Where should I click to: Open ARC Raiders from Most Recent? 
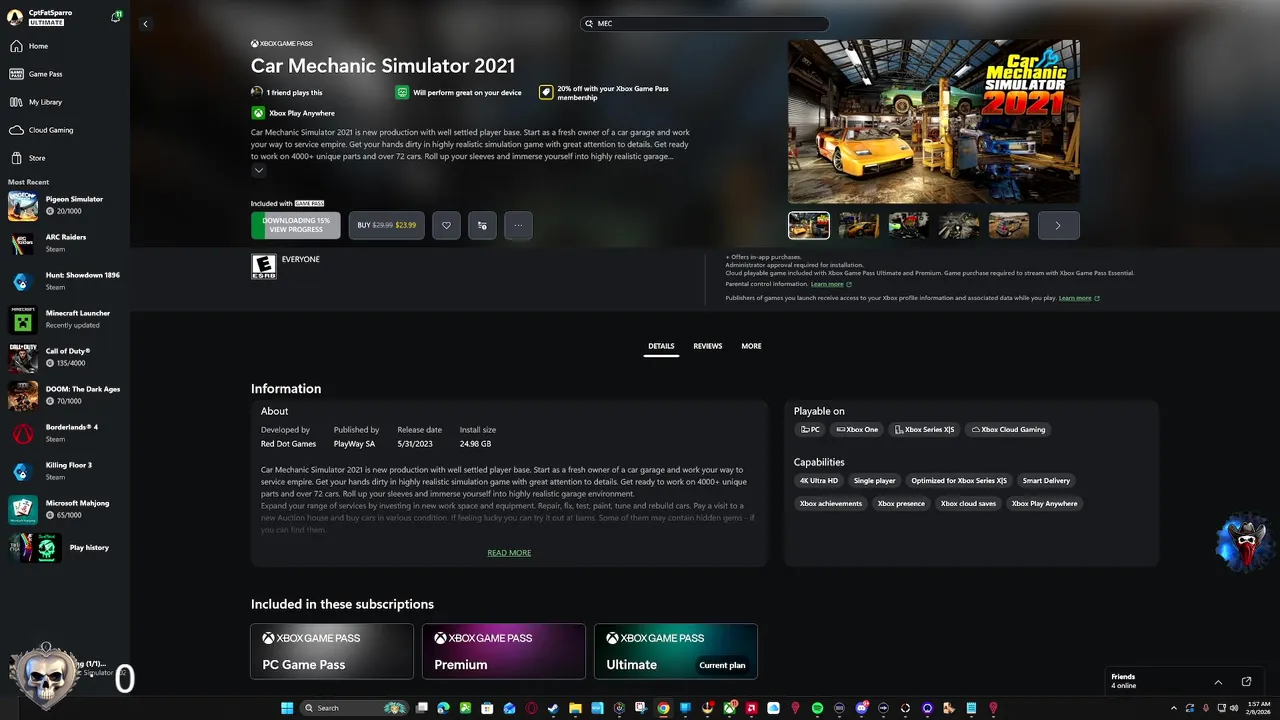(x=65, y=243)
